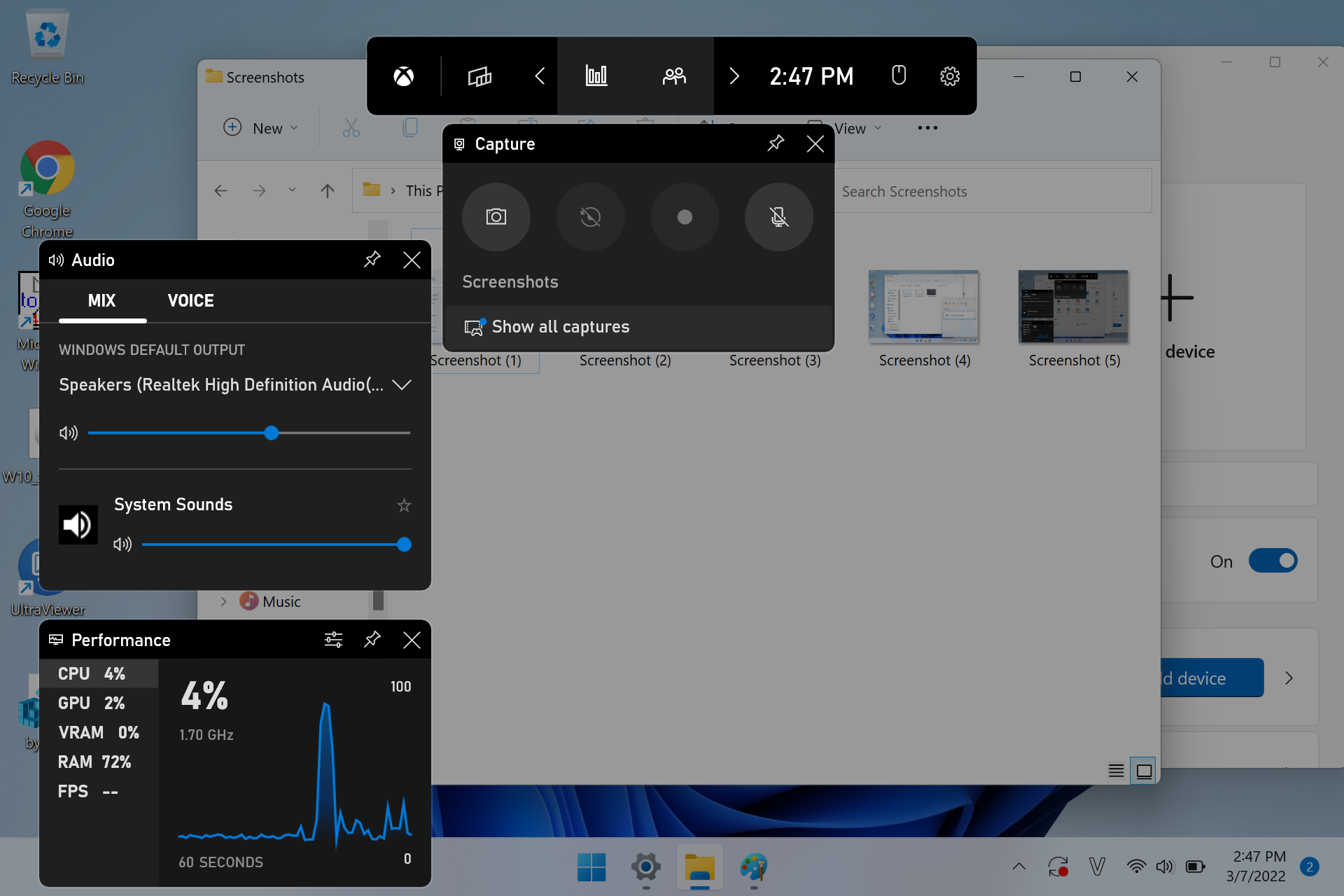The width and height of the screenshot is (1344, 896).
Task: Open the Windows Start menu
Action: [x=591, y=867]
